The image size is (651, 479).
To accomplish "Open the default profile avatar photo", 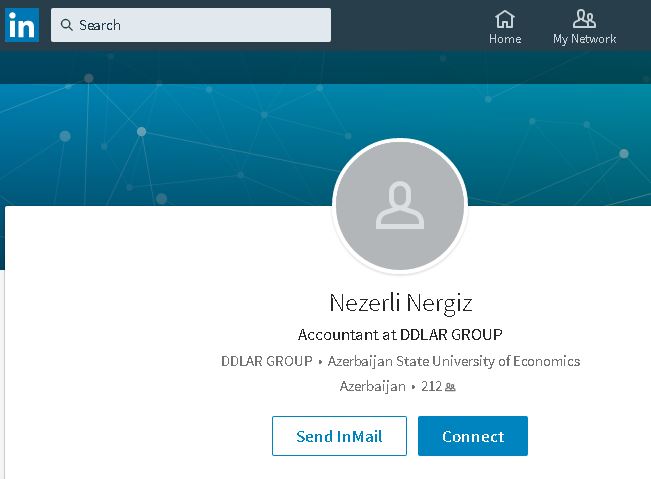I will 400,206.
